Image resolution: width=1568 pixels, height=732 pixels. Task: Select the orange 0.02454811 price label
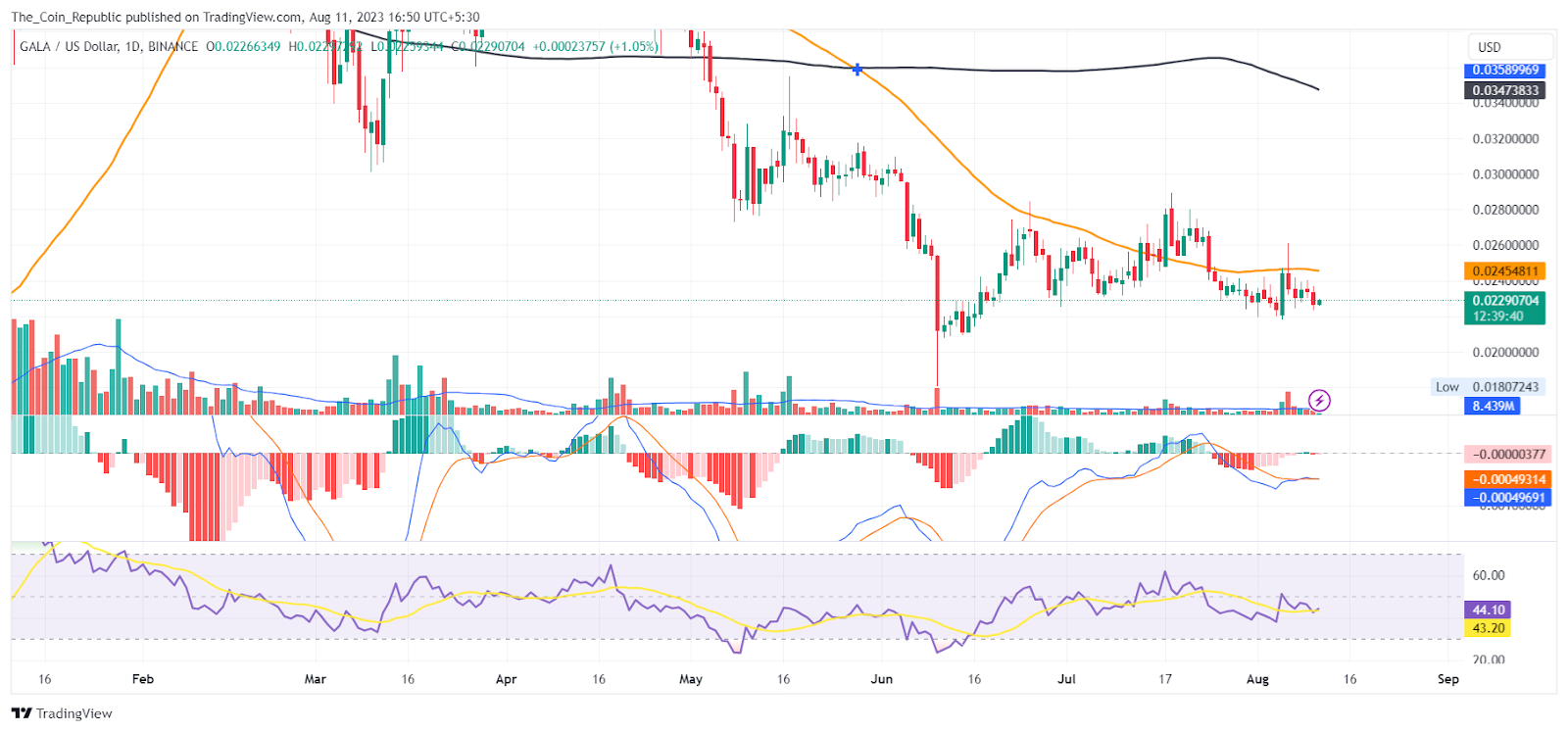pyautogui.click(x=1504, y=271)
